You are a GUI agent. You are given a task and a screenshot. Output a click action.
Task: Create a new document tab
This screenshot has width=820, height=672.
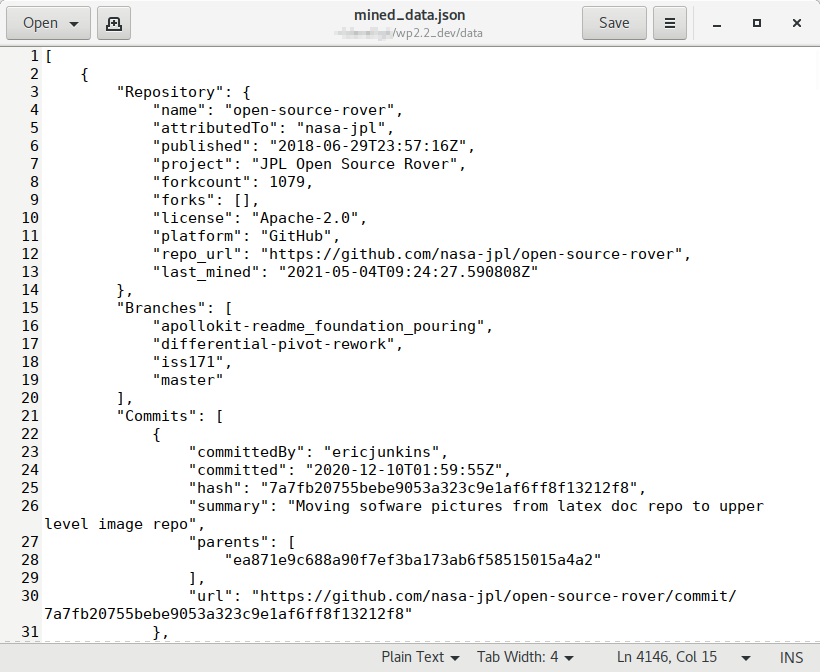point(114,23)
